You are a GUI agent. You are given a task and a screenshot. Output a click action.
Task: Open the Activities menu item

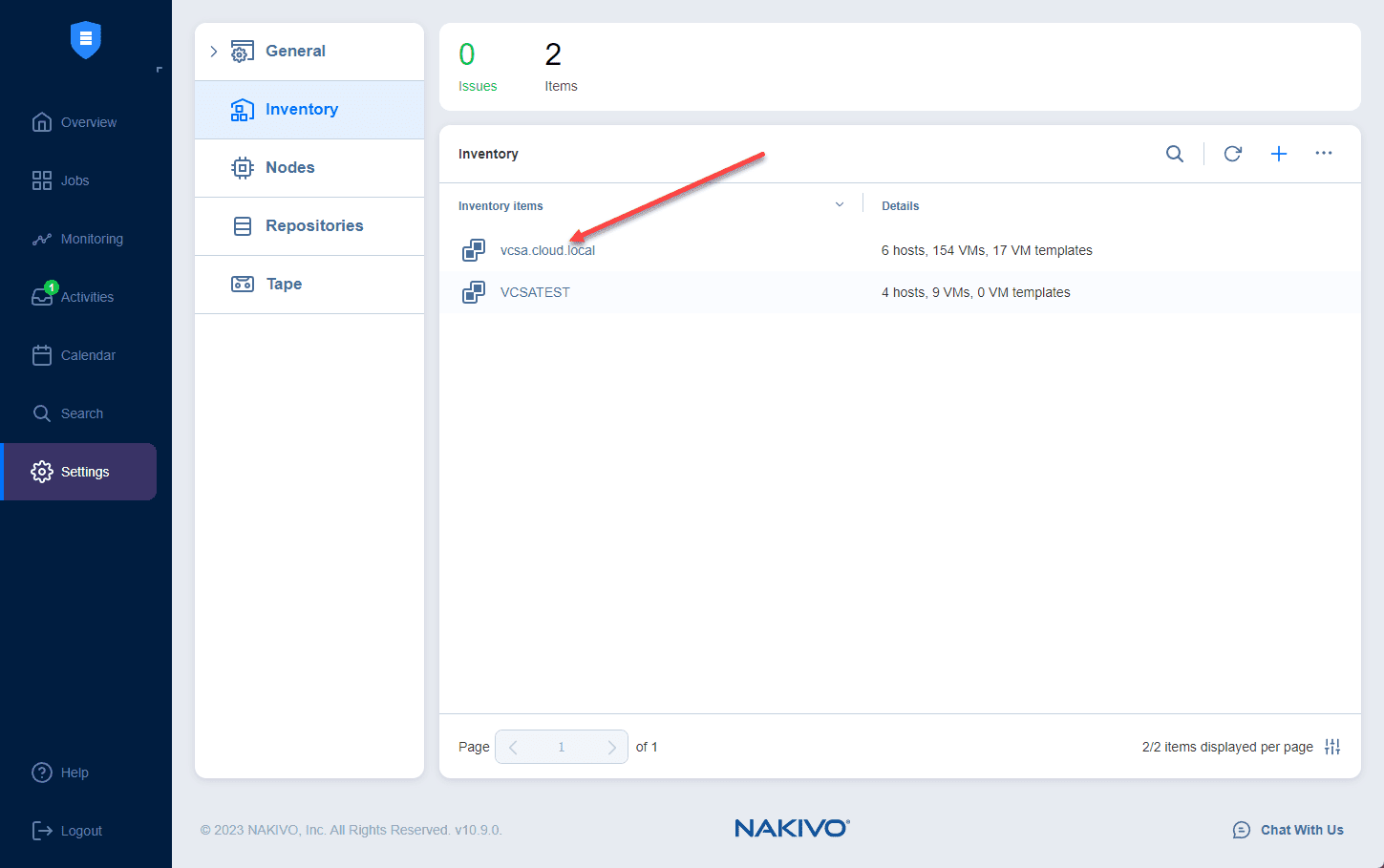(80, 297)
